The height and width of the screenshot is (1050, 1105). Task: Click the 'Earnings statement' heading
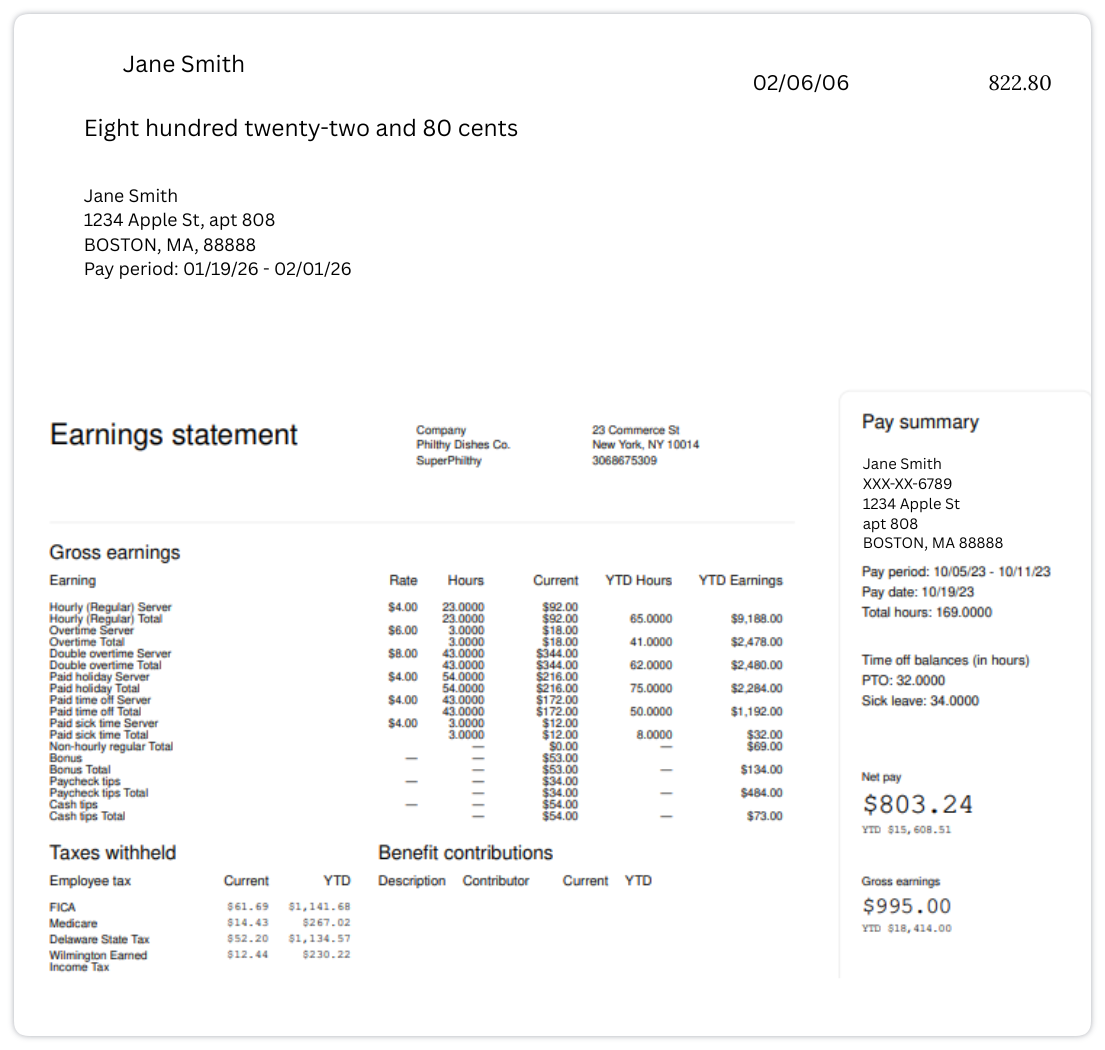(174, 435)
